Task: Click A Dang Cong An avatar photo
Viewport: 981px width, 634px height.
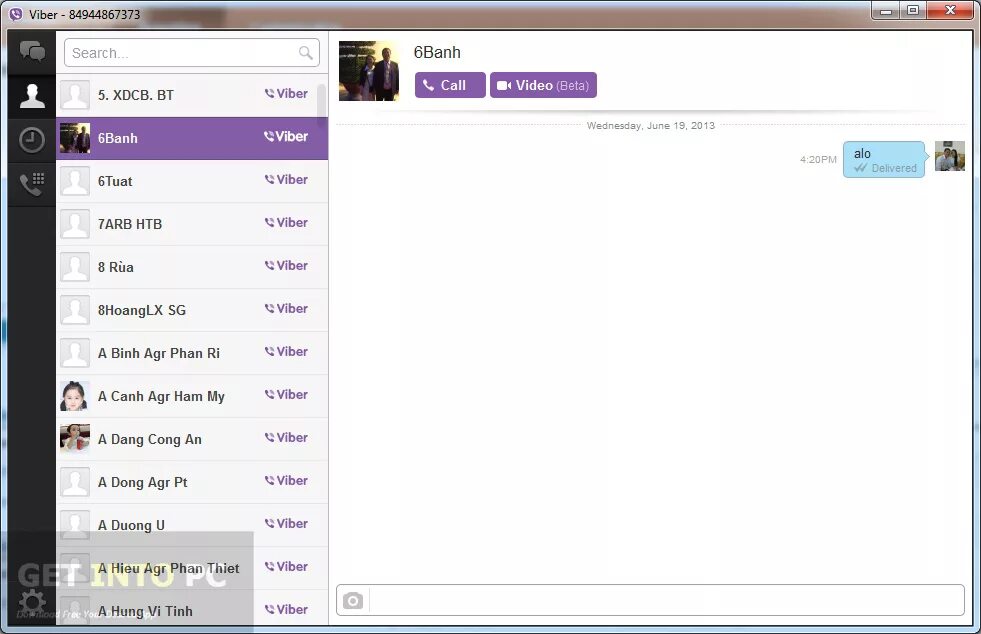Action: pyautogui.click(x=74, y=439)
